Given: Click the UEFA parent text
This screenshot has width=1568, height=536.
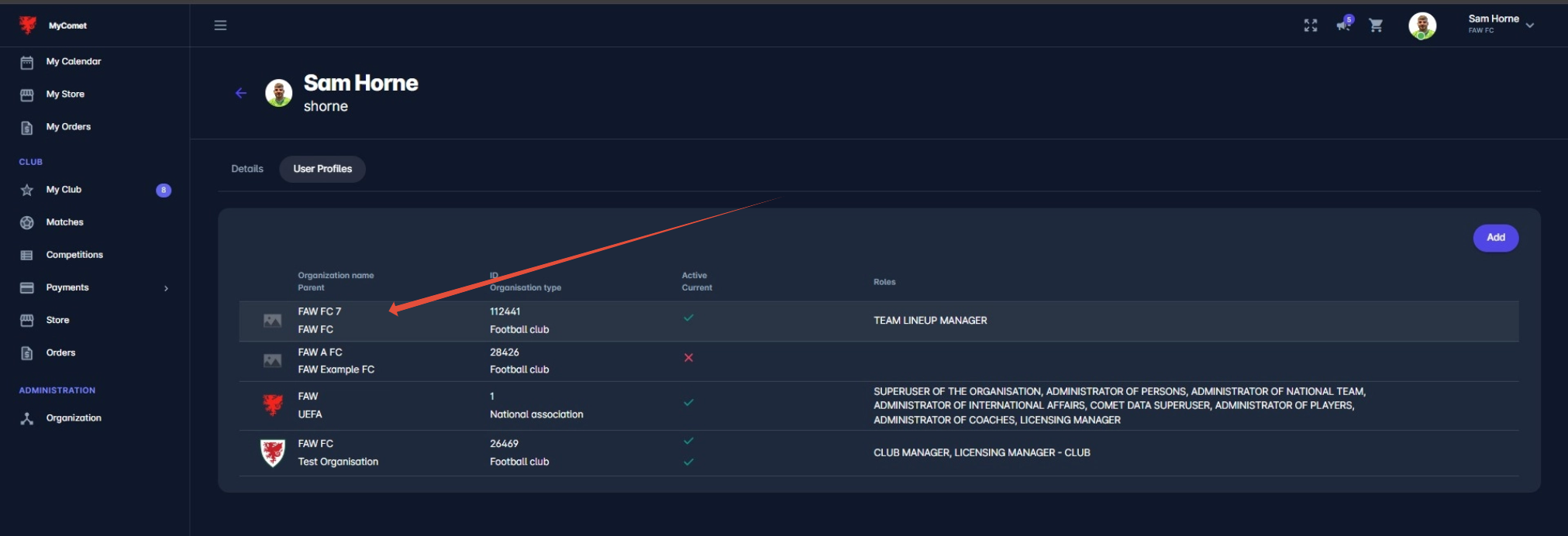Looking at the screenshot, I should [x=310, y=414].
